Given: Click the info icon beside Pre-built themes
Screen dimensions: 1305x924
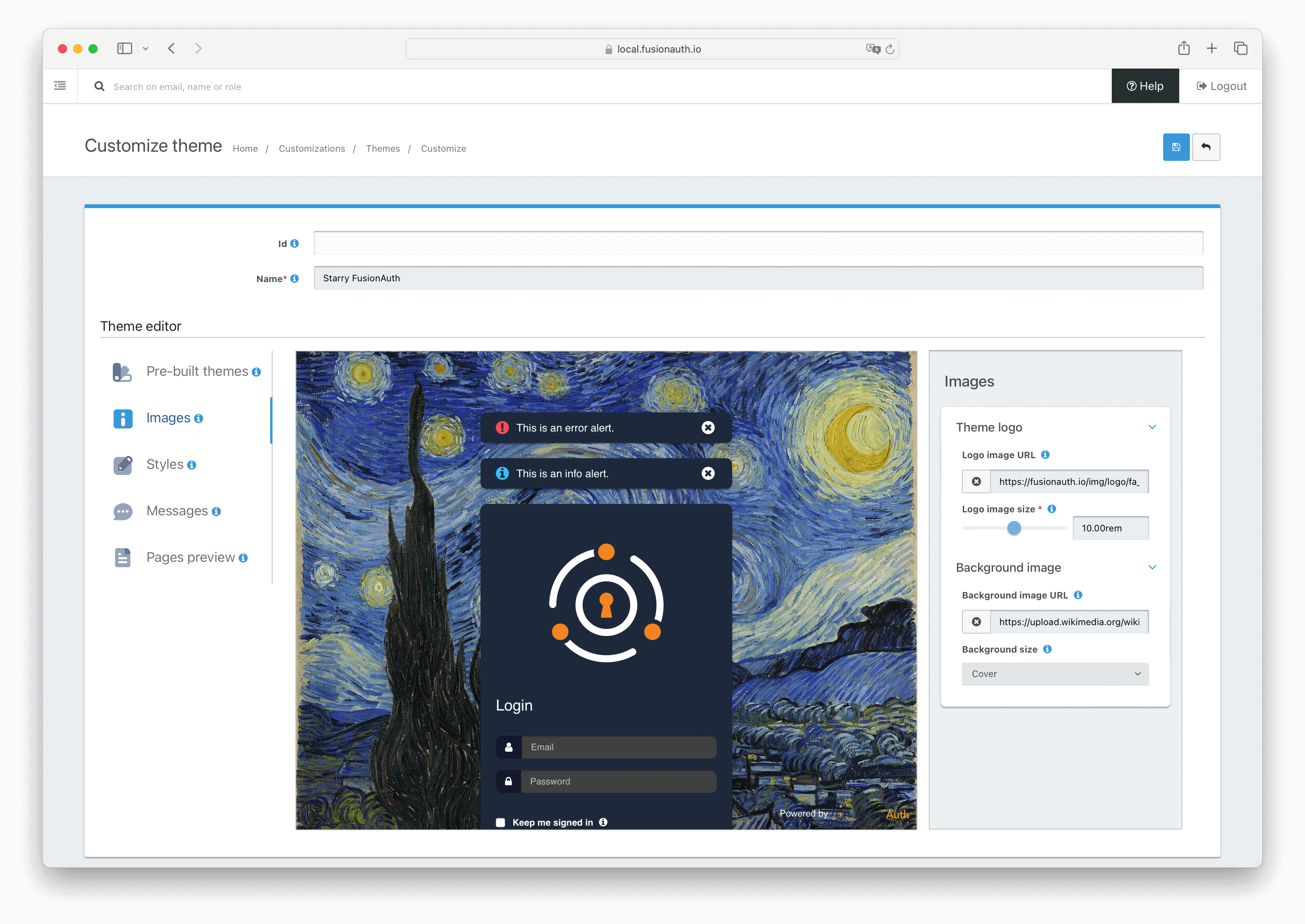Looking at the screenshot, I should tap(257, 372).
